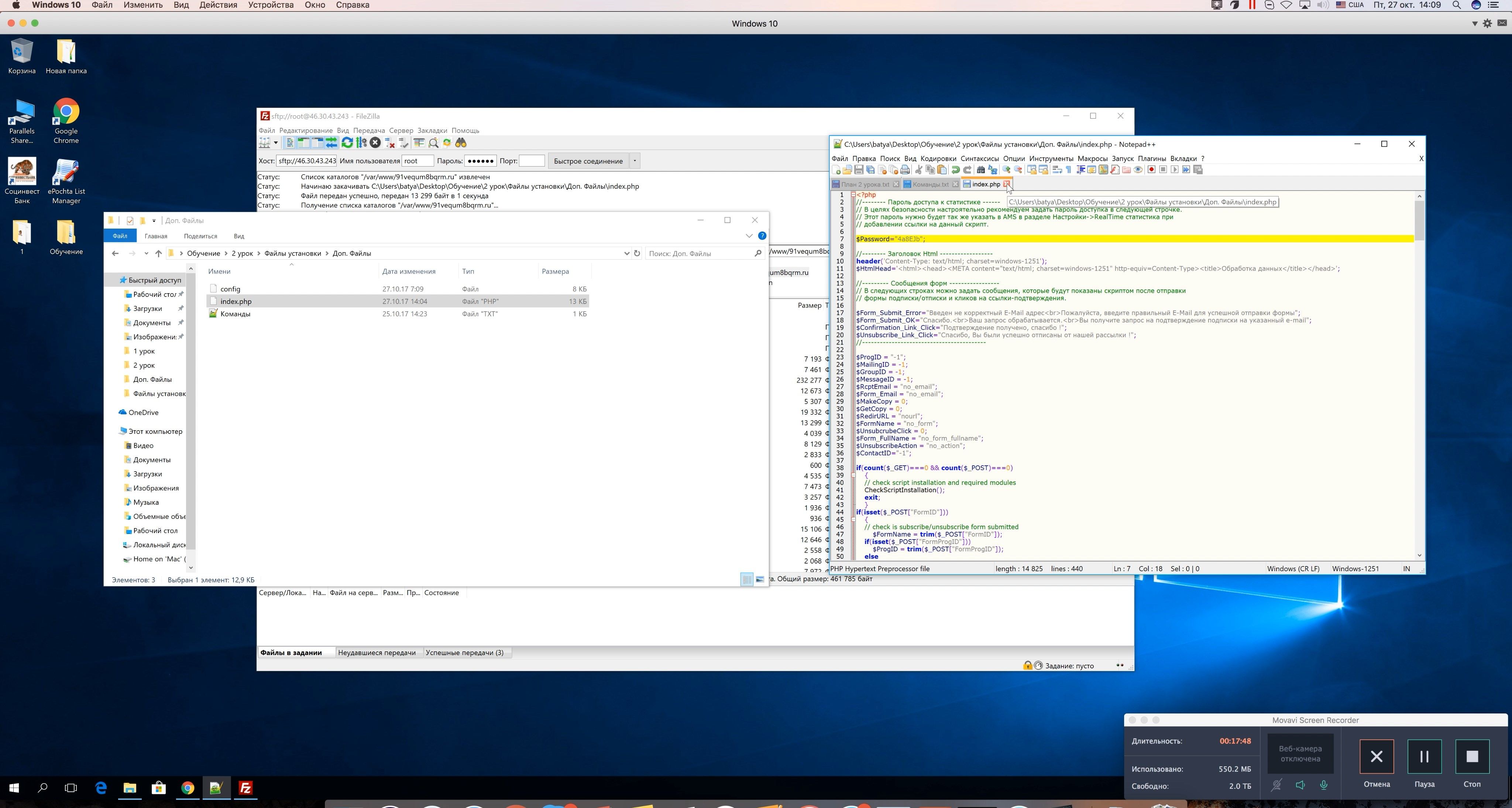The height and width of the screenshot is (808, 1512).
Task: Click Explorer refresh button near address bar
Action: [637, 254]
